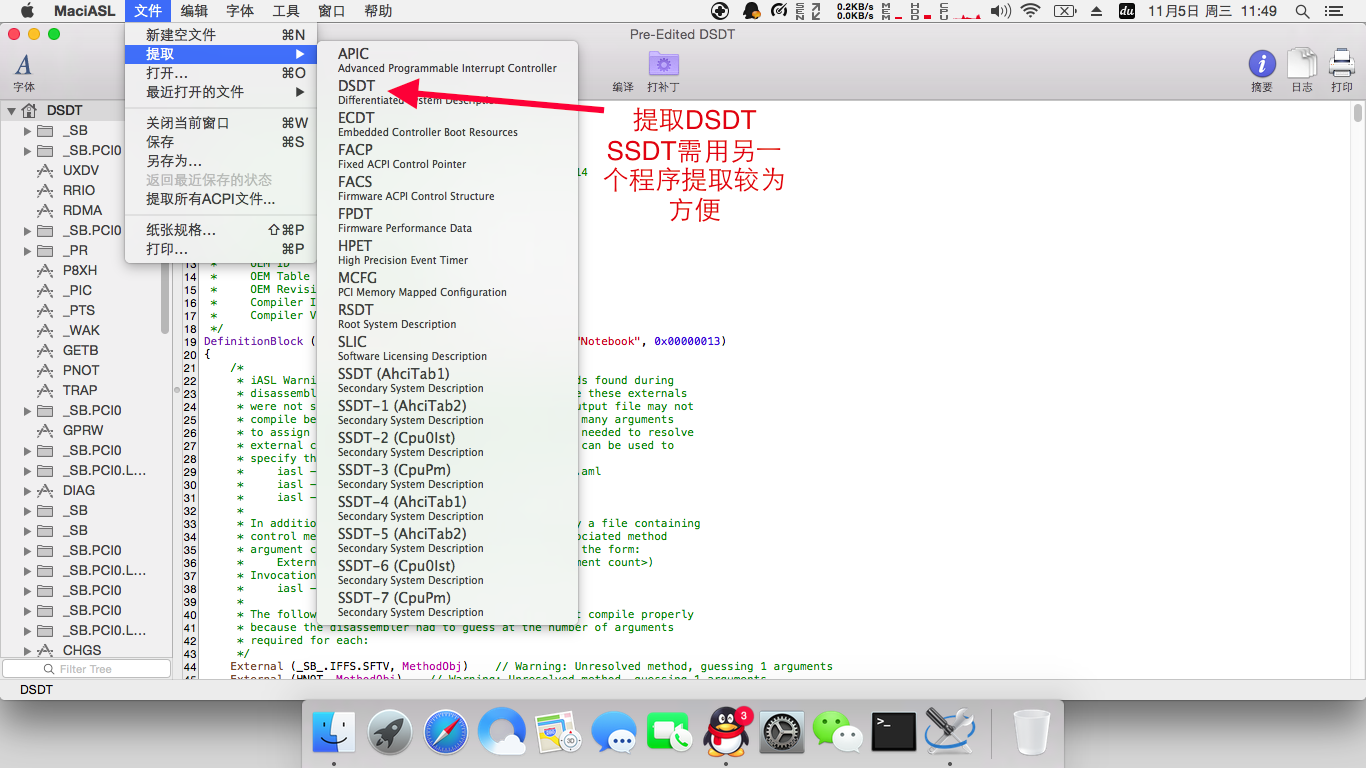This screenshot has height=768, width=1366.
Task: Collapse the DSDT root tree node
Action: pos(11,110)
